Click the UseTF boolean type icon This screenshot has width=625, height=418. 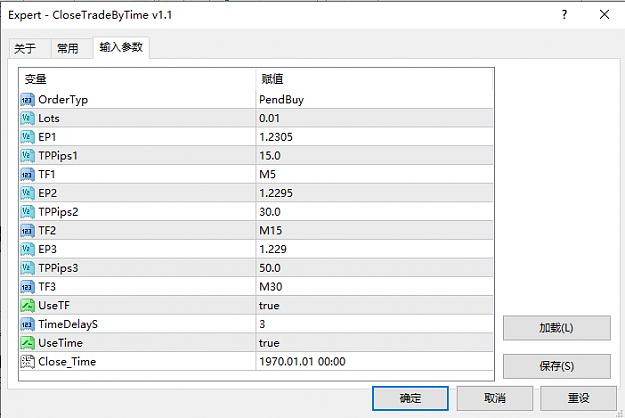click(x=28, y=306)
